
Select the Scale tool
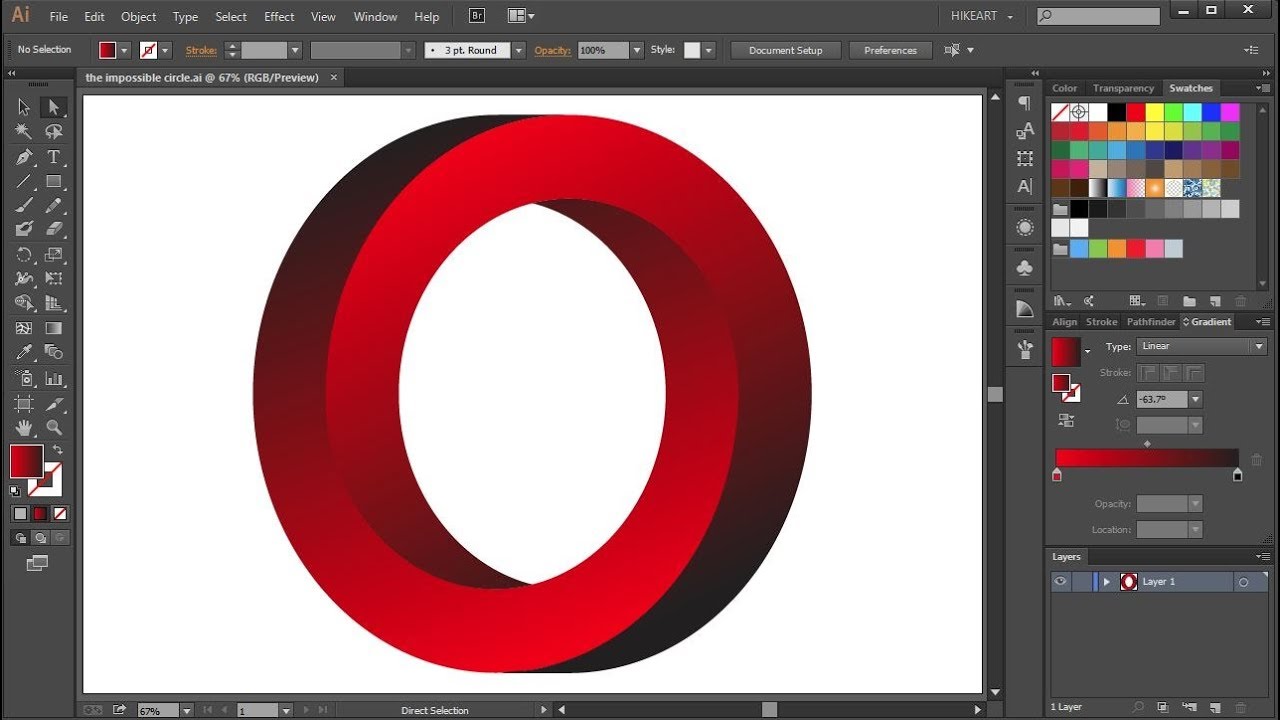tap(54, 254)
